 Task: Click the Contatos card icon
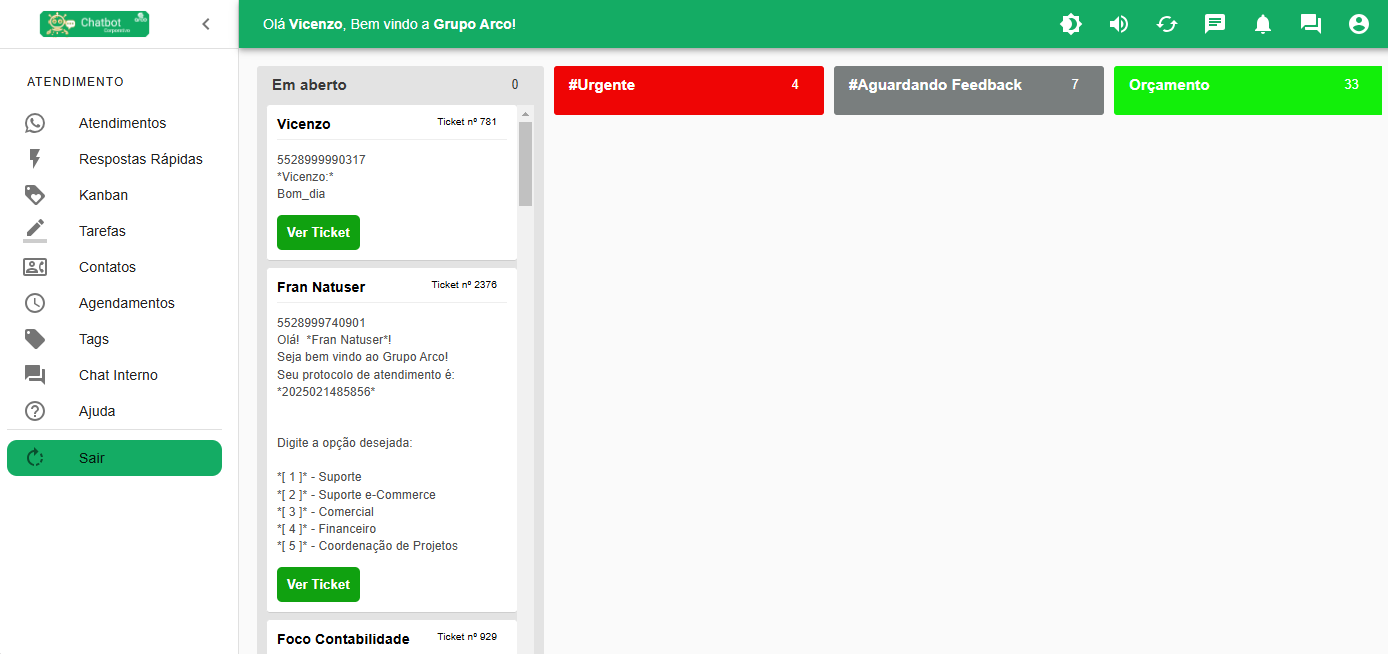pyautogui.click(x=35, y=267)
